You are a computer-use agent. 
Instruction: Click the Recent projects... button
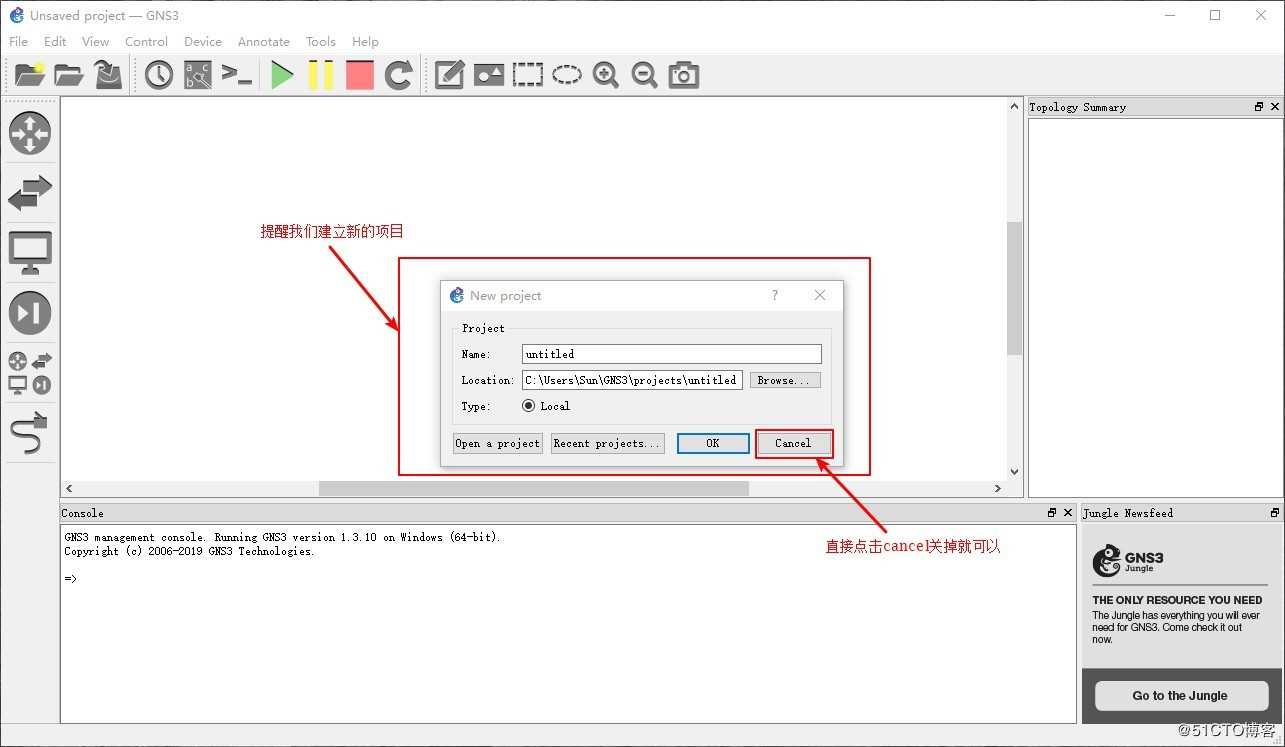(x=607, y=443)
